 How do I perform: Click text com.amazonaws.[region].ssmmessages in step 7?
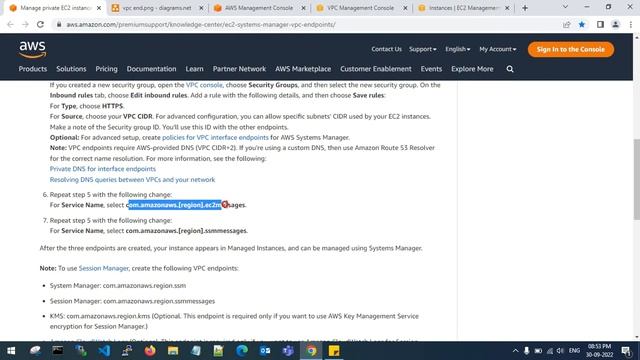[x=186, y=231]
